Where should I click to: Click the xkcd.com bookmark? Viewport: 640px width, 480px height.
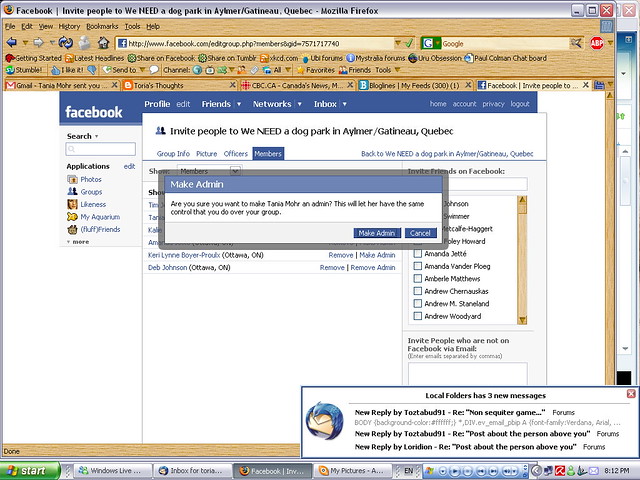click(x=279, y=58)
